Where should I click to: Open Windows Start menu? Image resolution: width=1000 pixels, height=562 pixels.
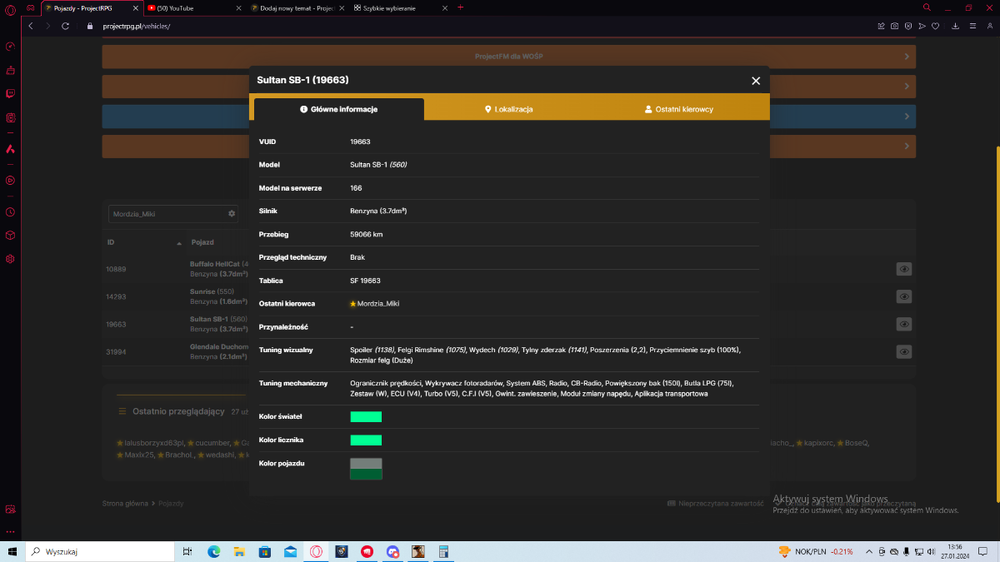(x=11, y=551)
